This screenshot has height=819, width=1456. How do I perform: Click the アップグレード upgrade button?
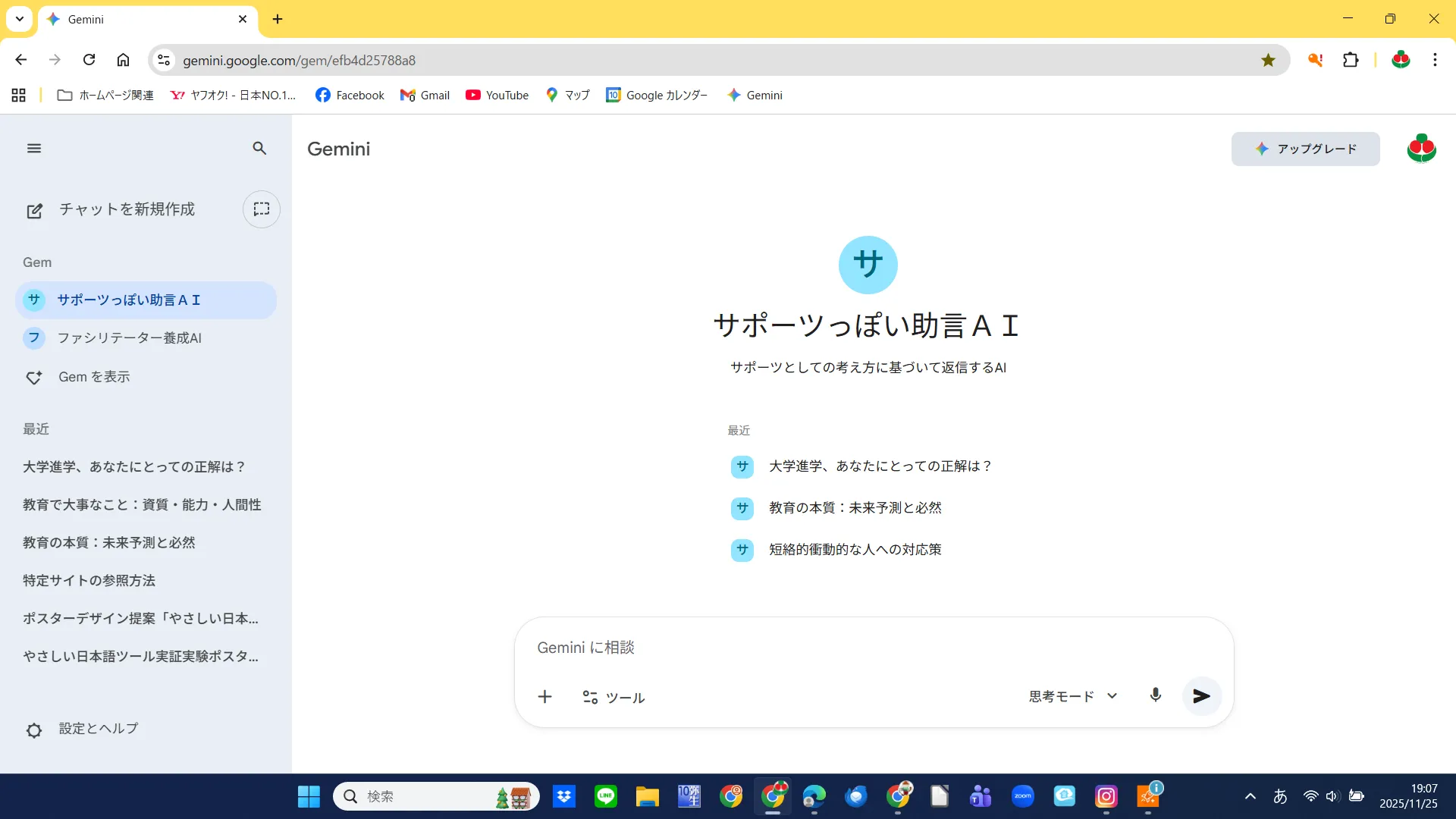pyautogui.click(x=1305, y=149)
